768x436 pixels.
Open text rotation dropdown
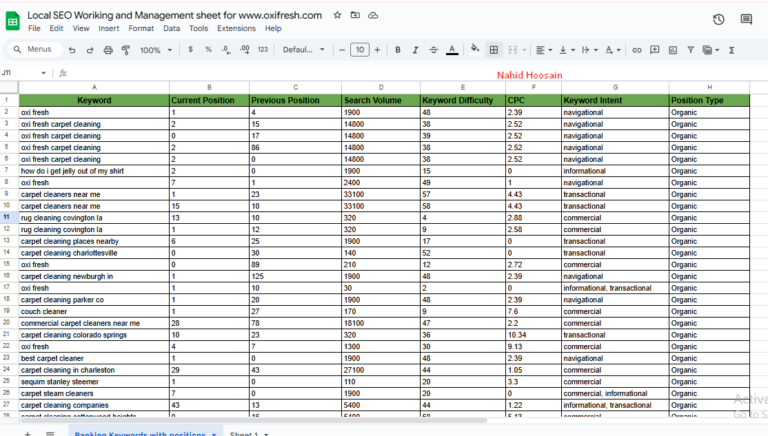click(x=612, y=50)
